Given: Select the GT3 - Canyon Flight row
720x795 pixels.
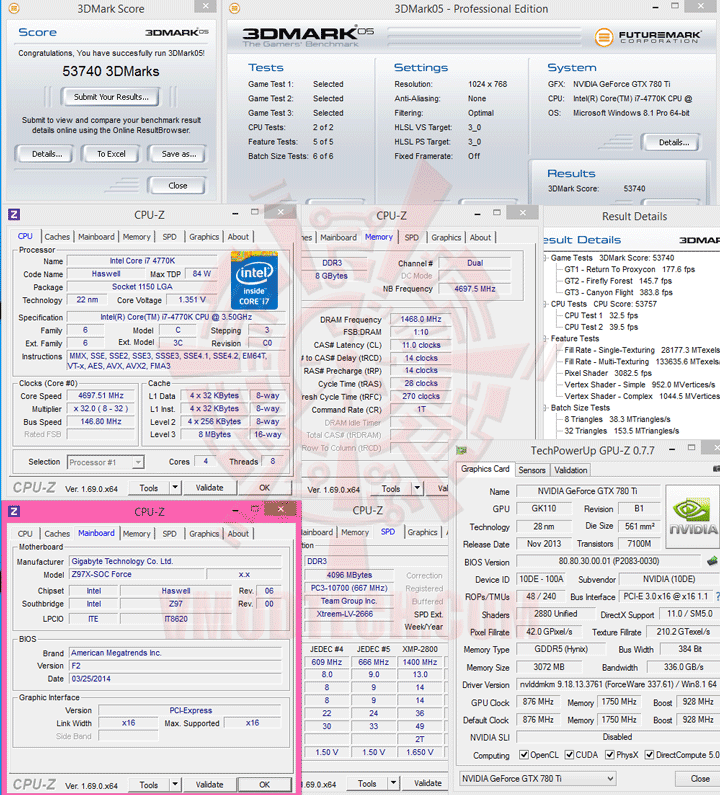Looking at the screenshot, I should click(x=618, y=293).
